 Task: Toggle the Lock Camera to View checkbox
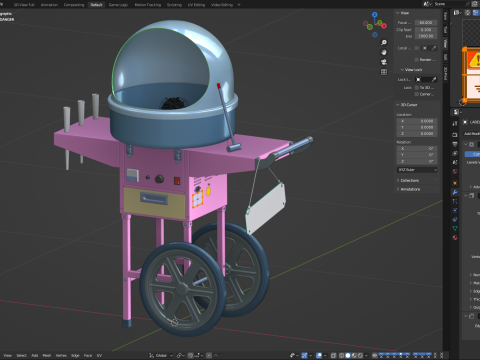pos(417,94)
